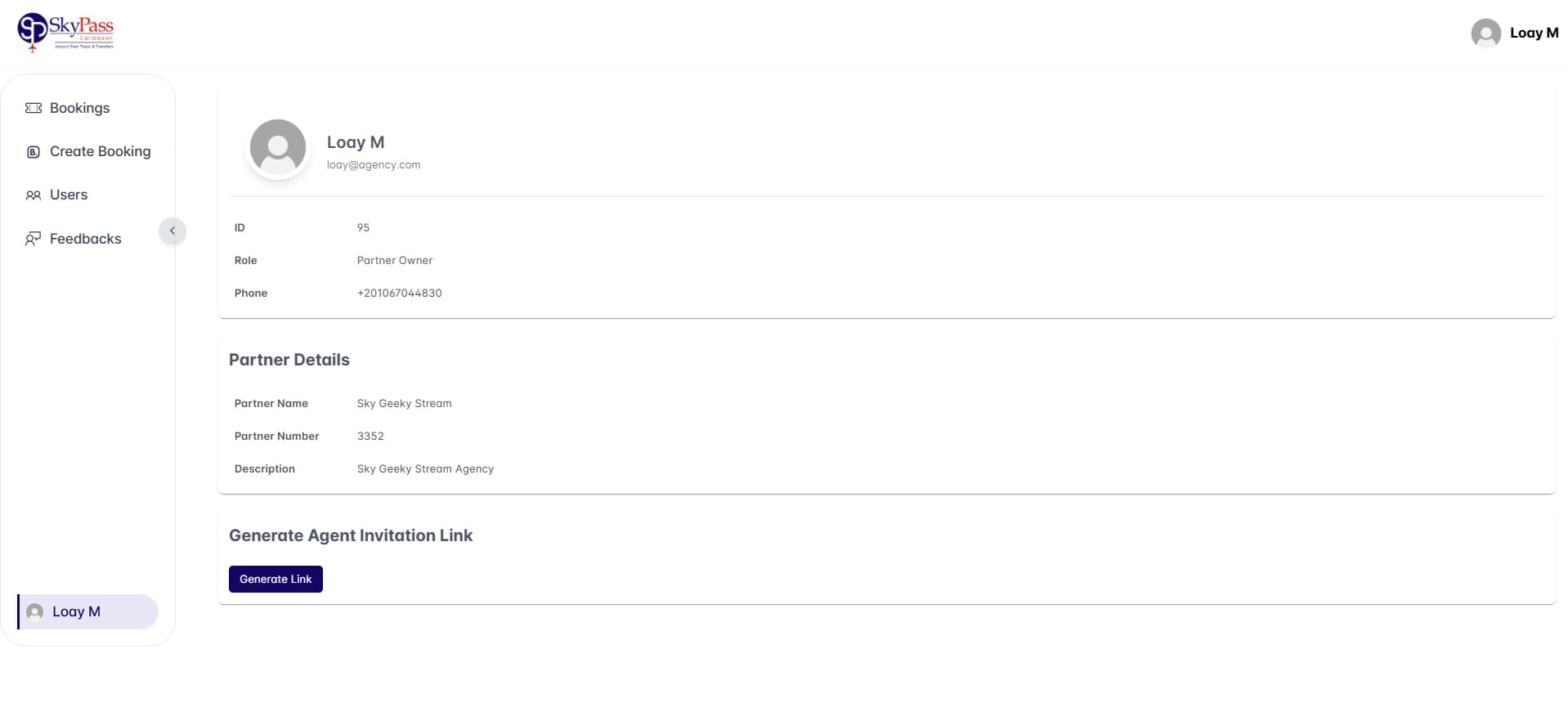Open user menu labeled Loay M at top
1568x712 pixels.
click(x=1533, y=33)
